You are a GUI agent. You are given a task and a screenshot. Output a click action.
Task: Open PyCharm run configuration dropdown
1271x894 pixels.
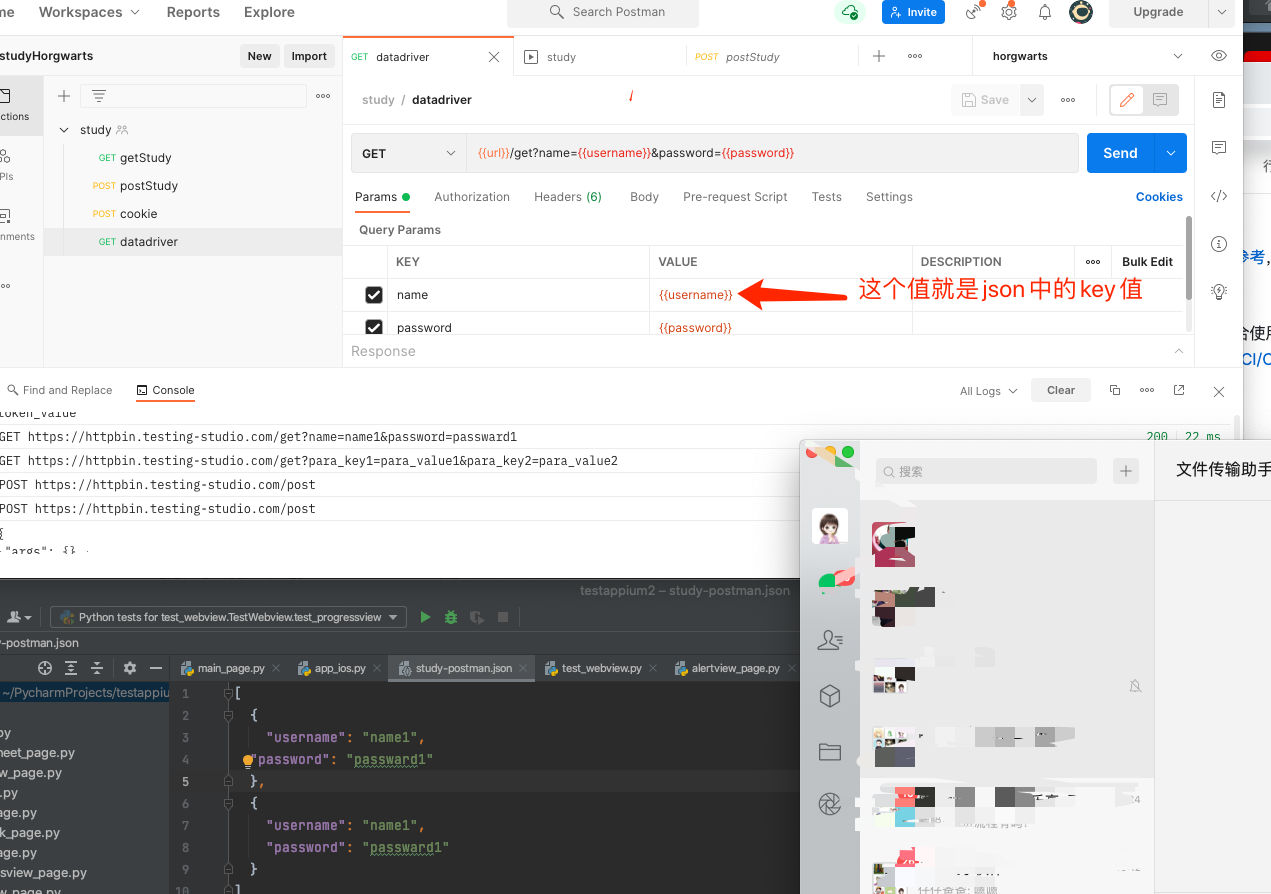(x=229, y=617)
